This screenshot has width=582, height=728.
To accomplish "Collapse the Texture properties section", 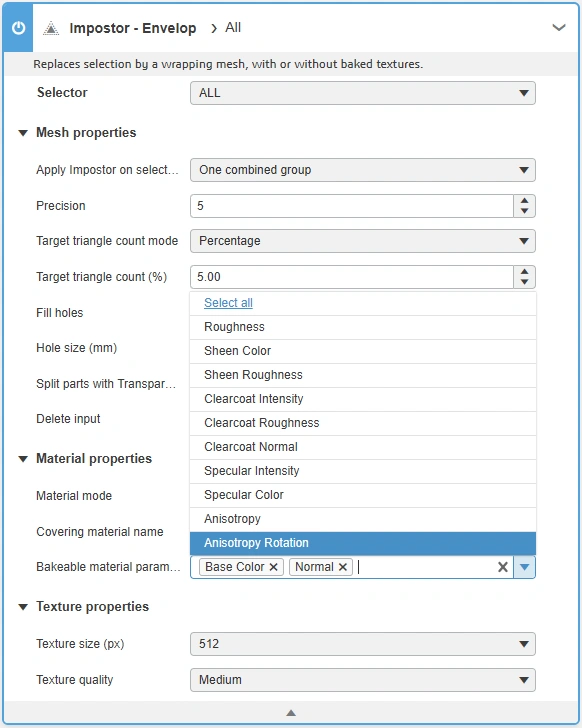I will 23,607.
